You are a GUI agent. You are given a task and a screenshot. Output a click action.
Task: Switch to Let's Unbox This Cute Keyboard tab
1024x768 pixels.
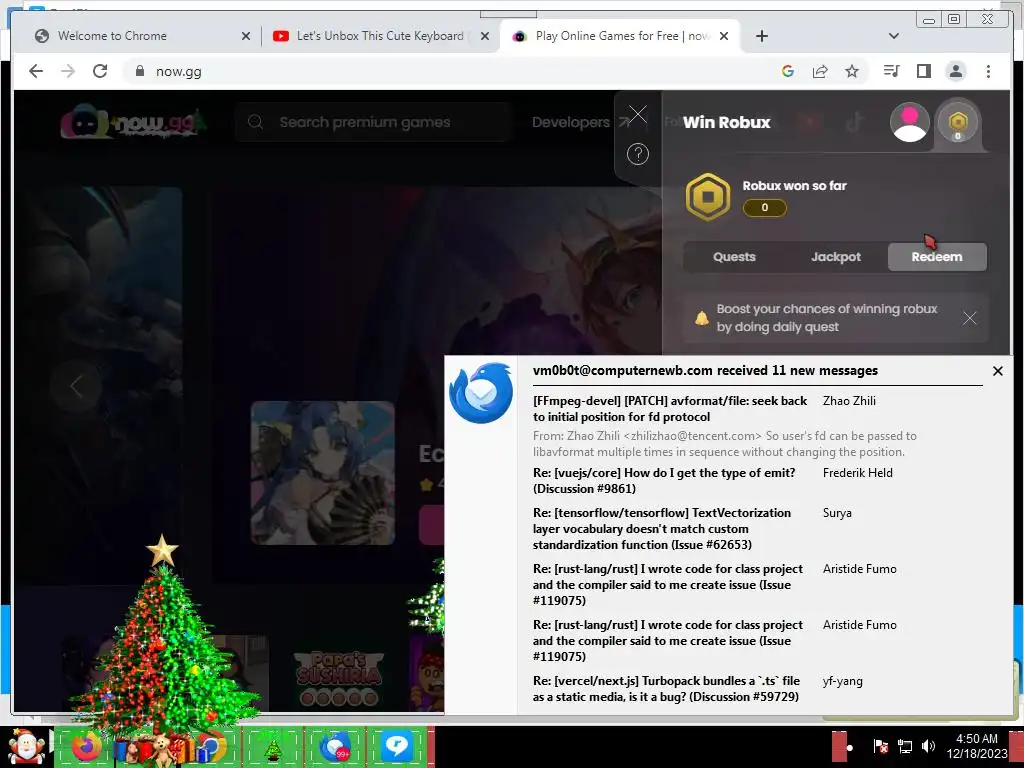point(380,36)
